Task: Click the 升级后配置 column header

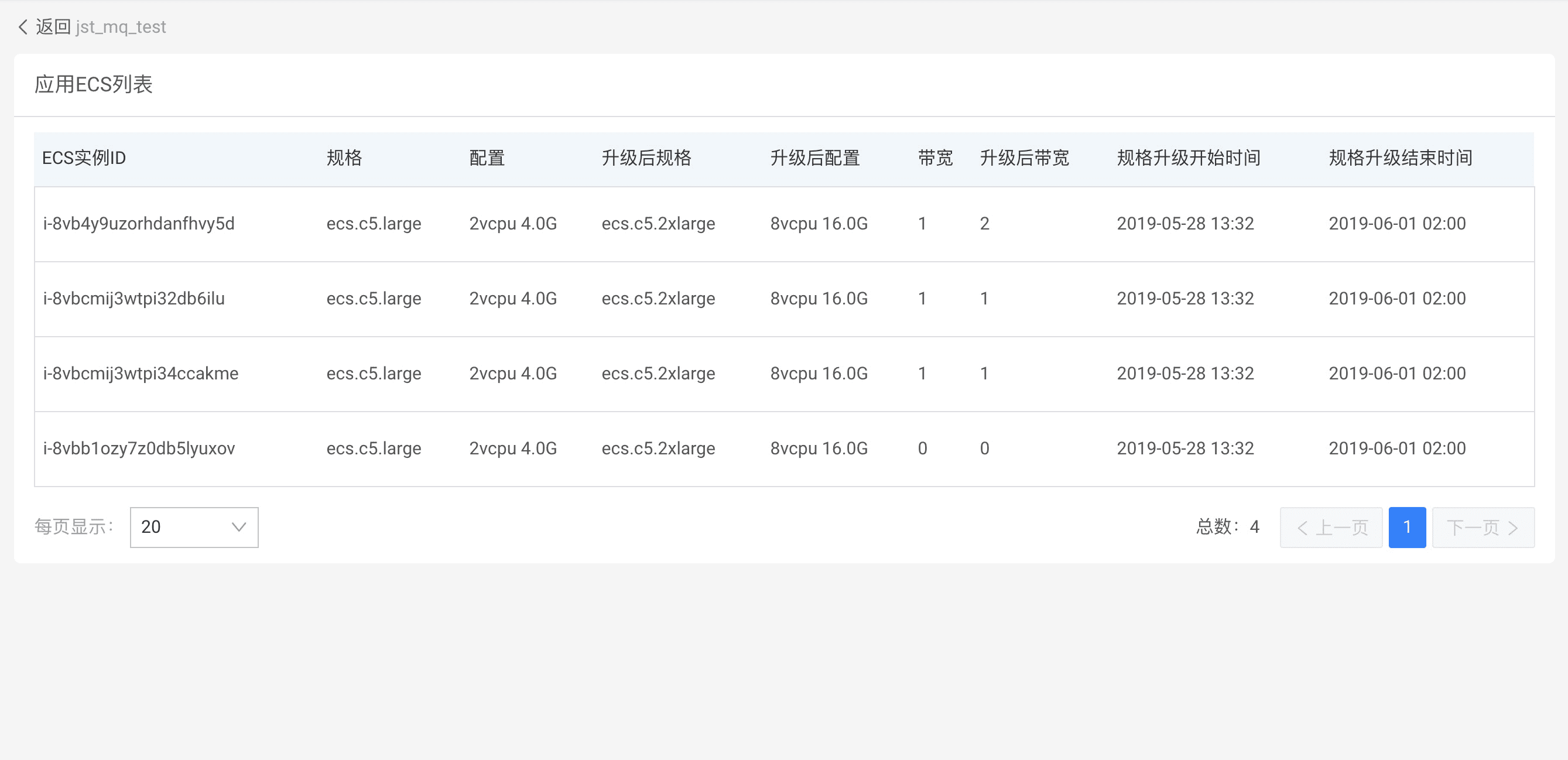Action: [x=815, y=158]
